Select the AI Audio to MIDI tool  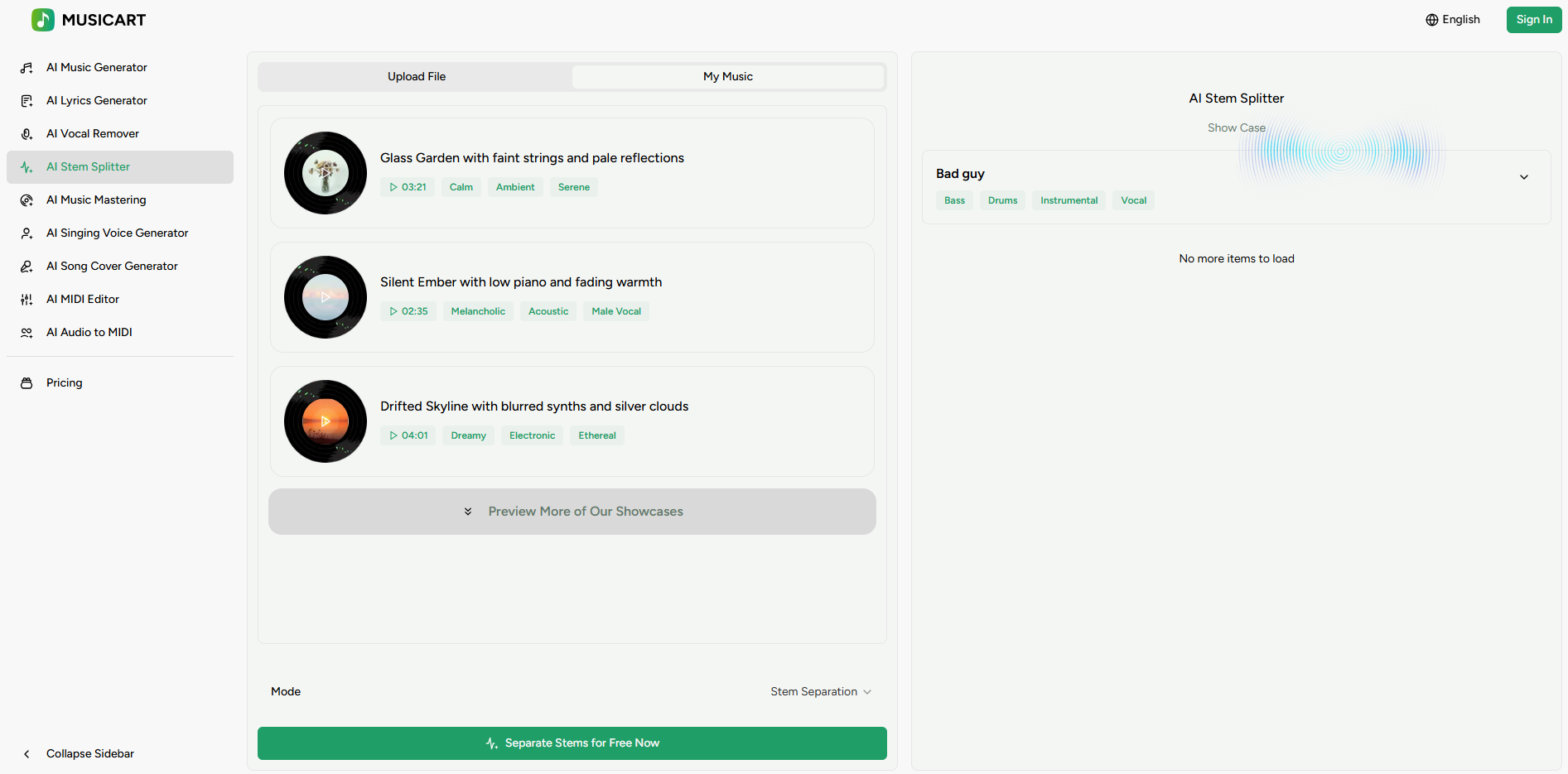point(89,332)
